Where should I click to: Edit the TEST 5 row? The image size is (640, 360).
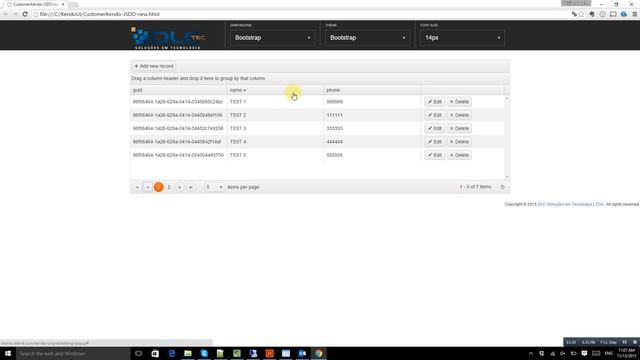[434, 155]
